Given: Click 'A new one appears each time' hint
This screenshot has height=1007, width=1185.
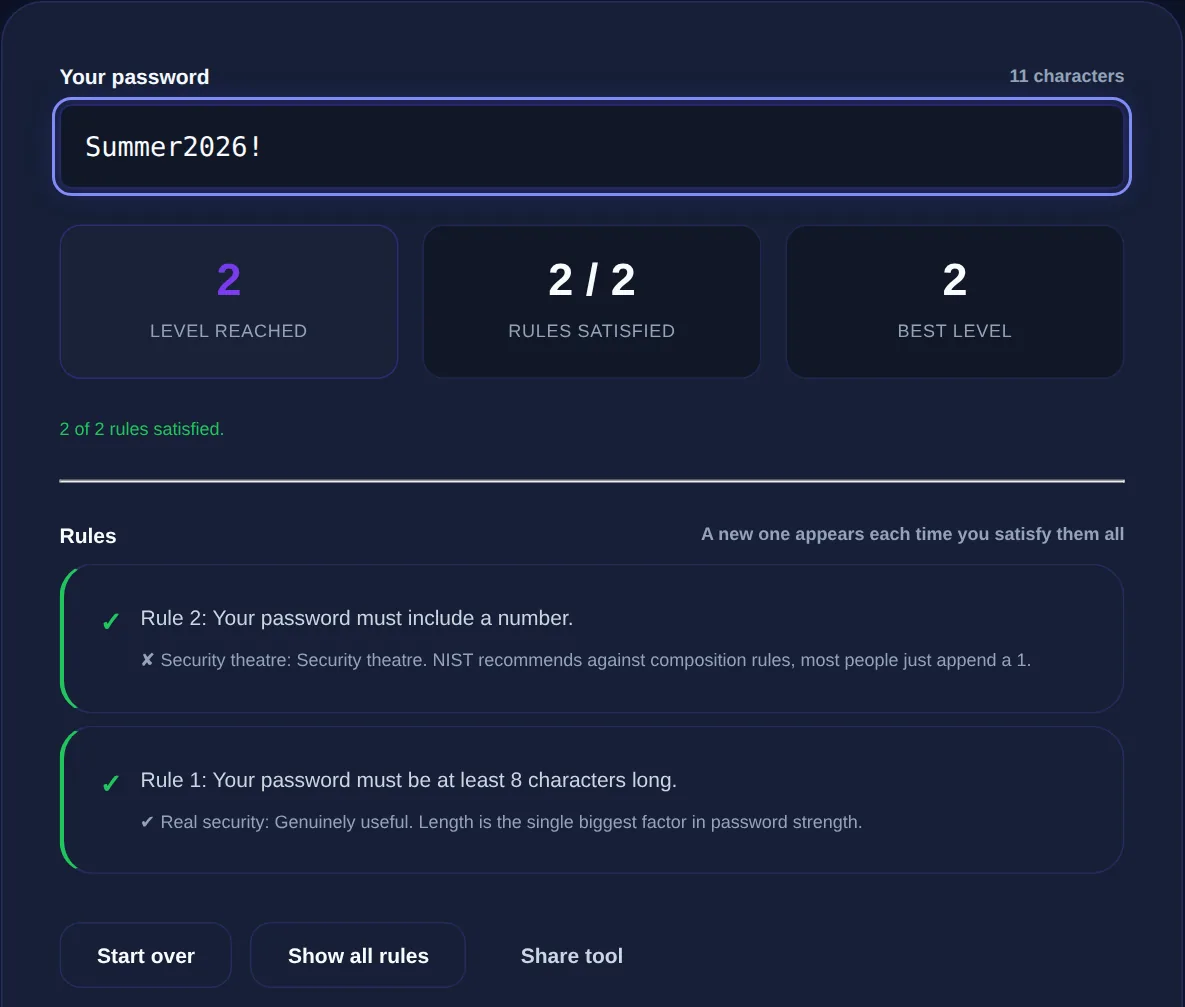Looking at the screenshot, I should click(x=912, y=534).
